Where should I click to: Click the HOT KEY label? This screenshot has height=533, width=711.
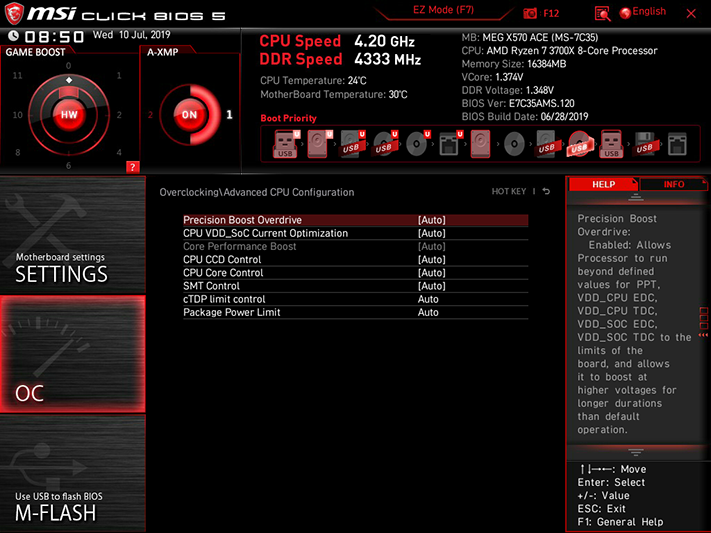pos(509,191)
